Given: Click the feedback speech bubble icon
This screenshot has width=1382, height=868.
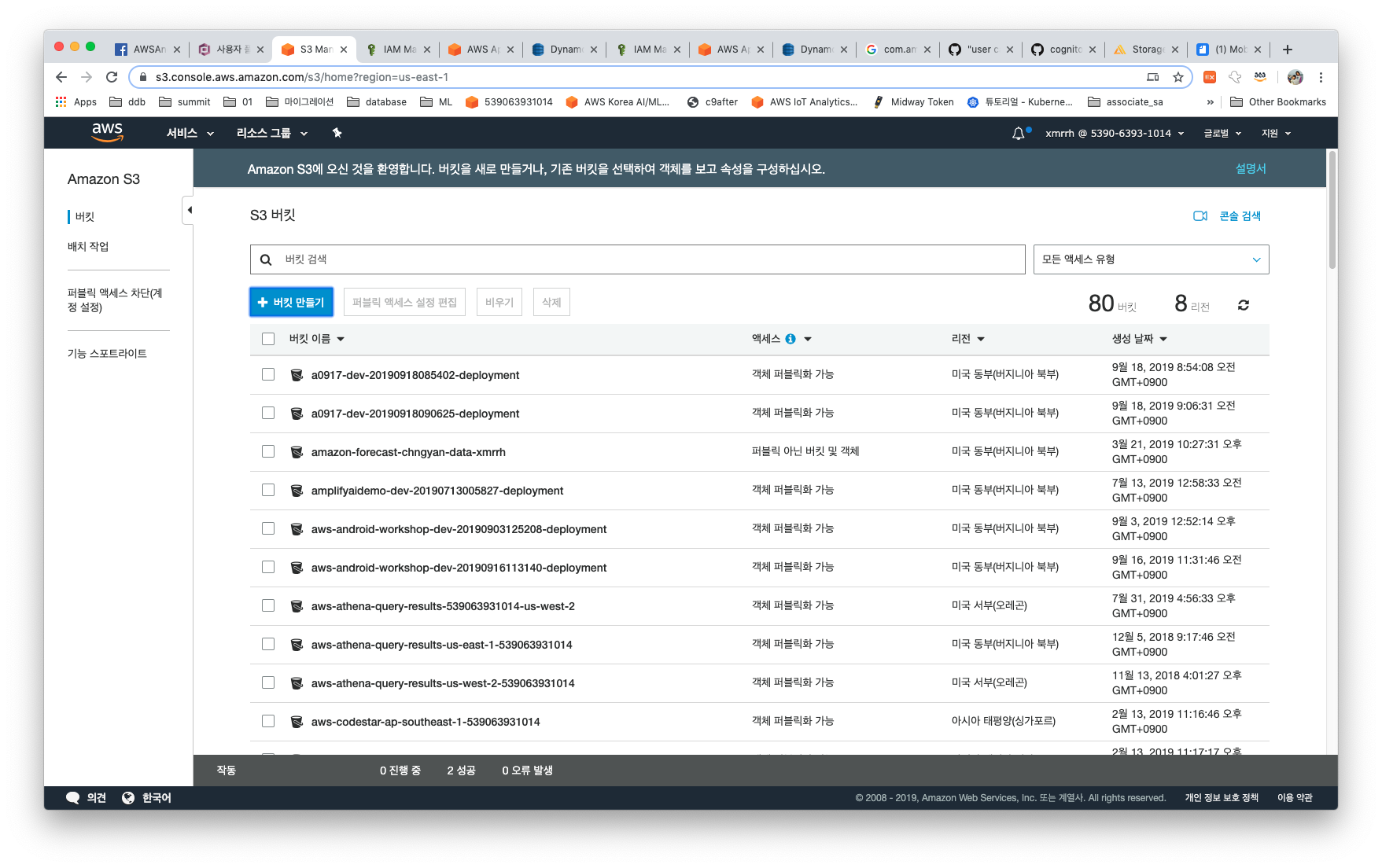Looking at the screenshot, I should pyautogui.click(x=73, y=798).
